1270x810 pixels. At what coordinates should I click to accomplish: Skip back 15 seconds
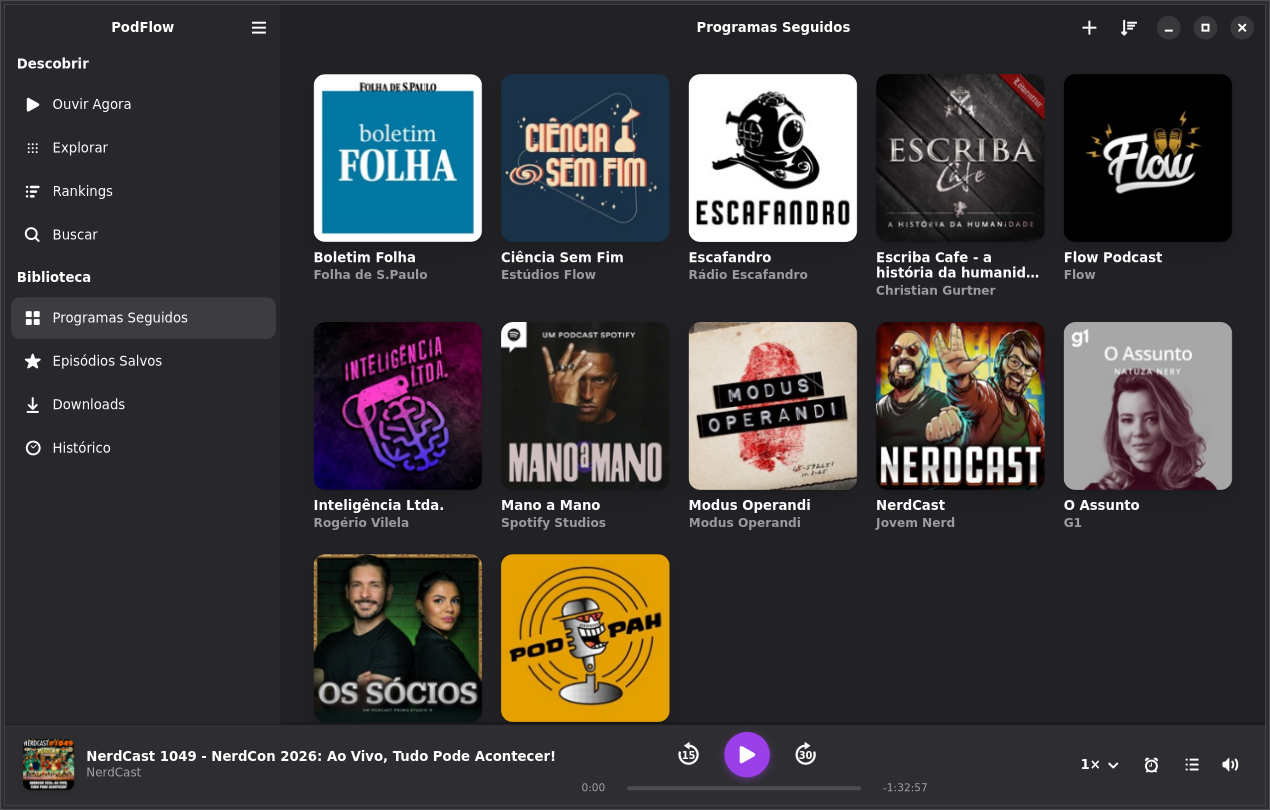pyautogui.click(x=688, y=755)
